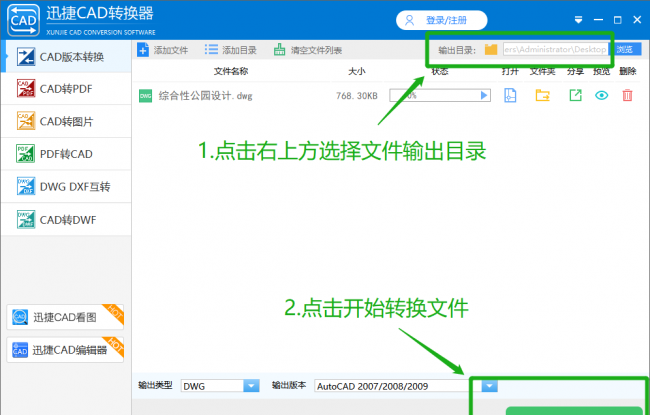Click the DWG file type icon in row

click(145, 96)
